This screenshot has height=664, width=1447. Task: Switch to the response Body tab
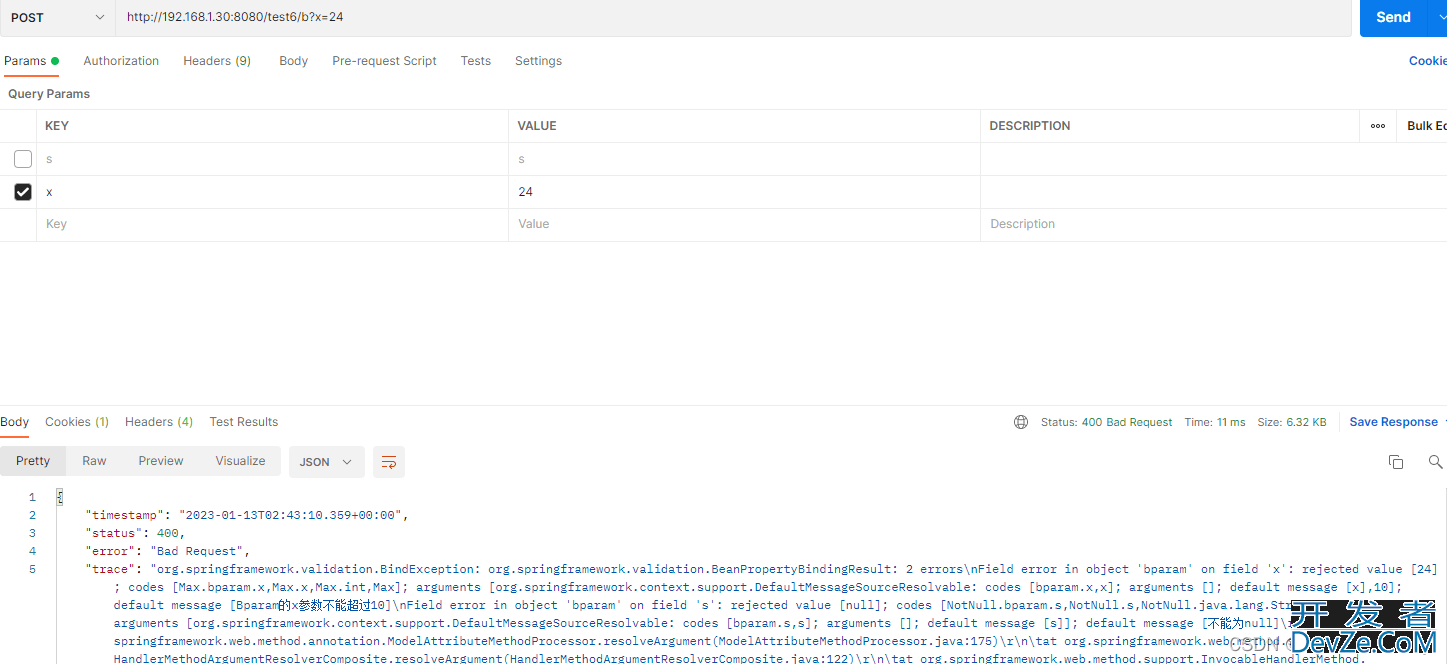15,422
